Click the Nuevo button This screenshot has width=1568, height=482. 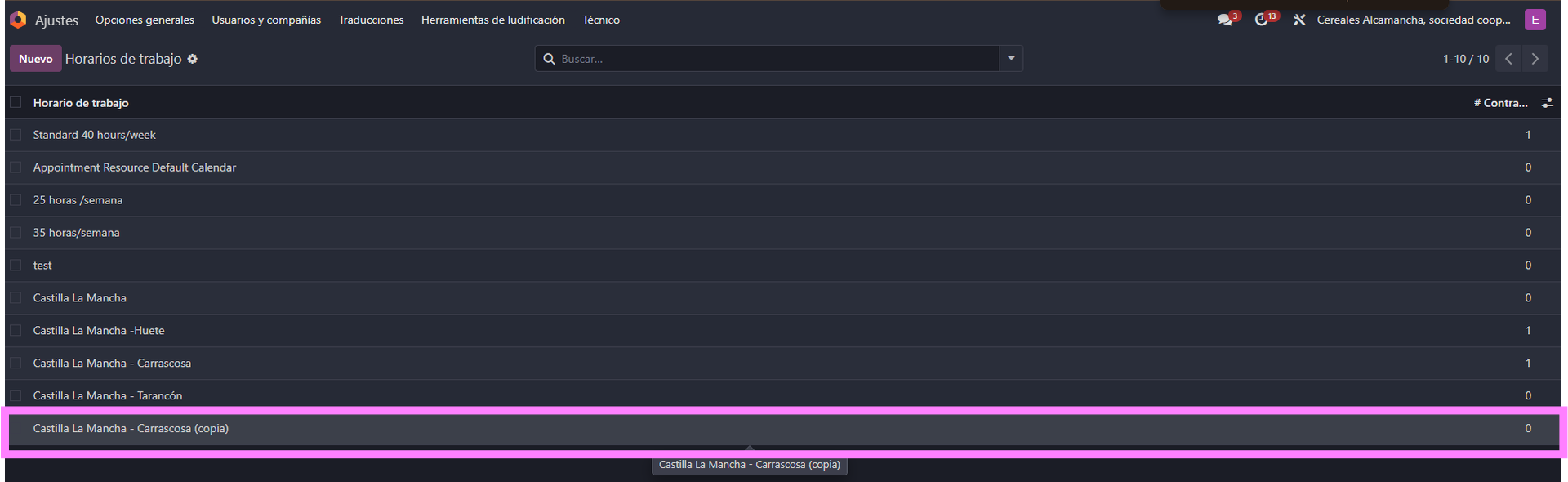pos(35,59)
